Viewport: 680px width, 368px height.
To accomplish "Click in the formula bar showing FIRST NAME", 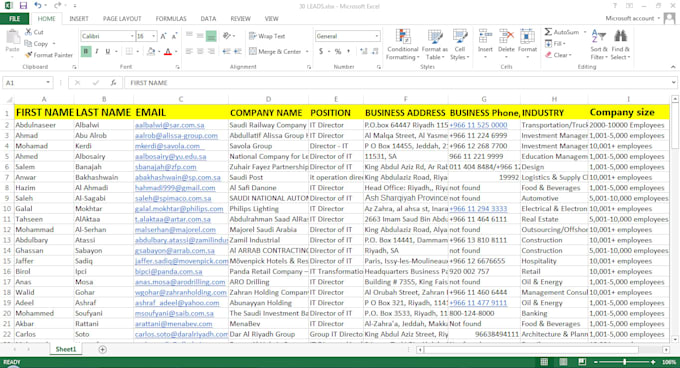I will [x=397, y=83].
